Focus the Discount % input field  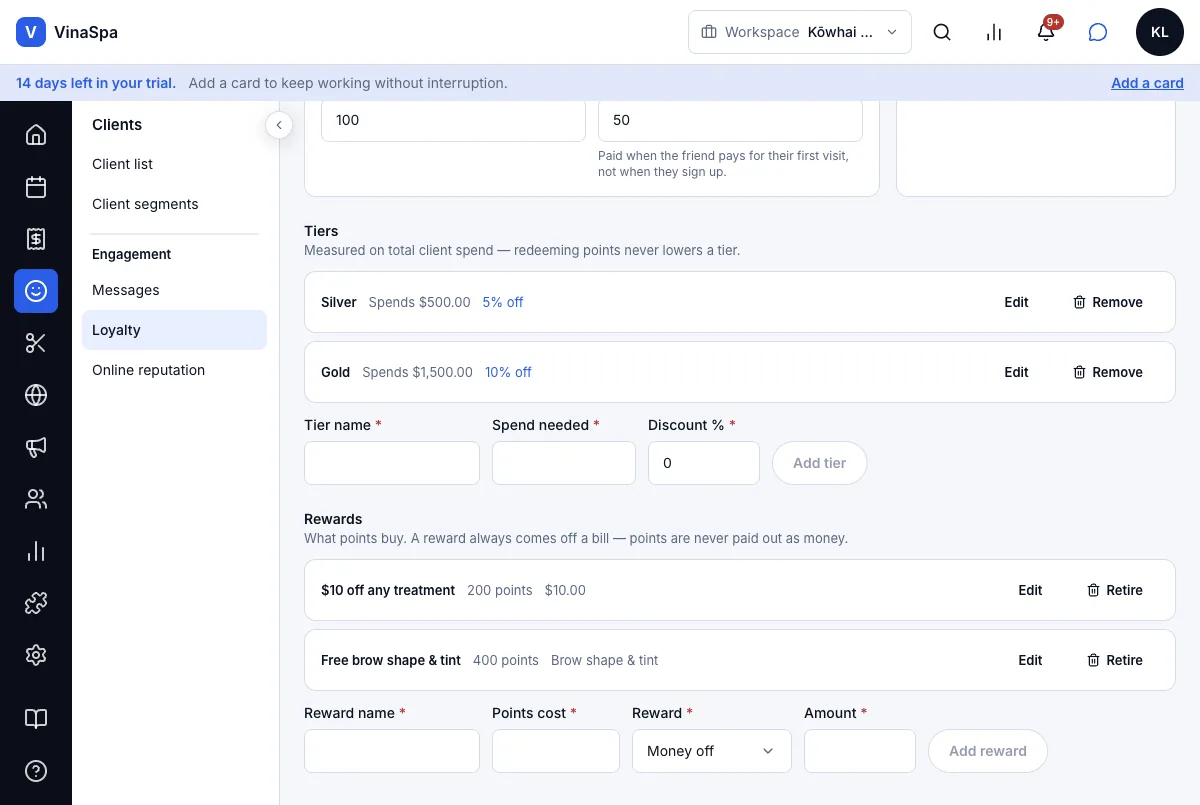coord(704,463)
